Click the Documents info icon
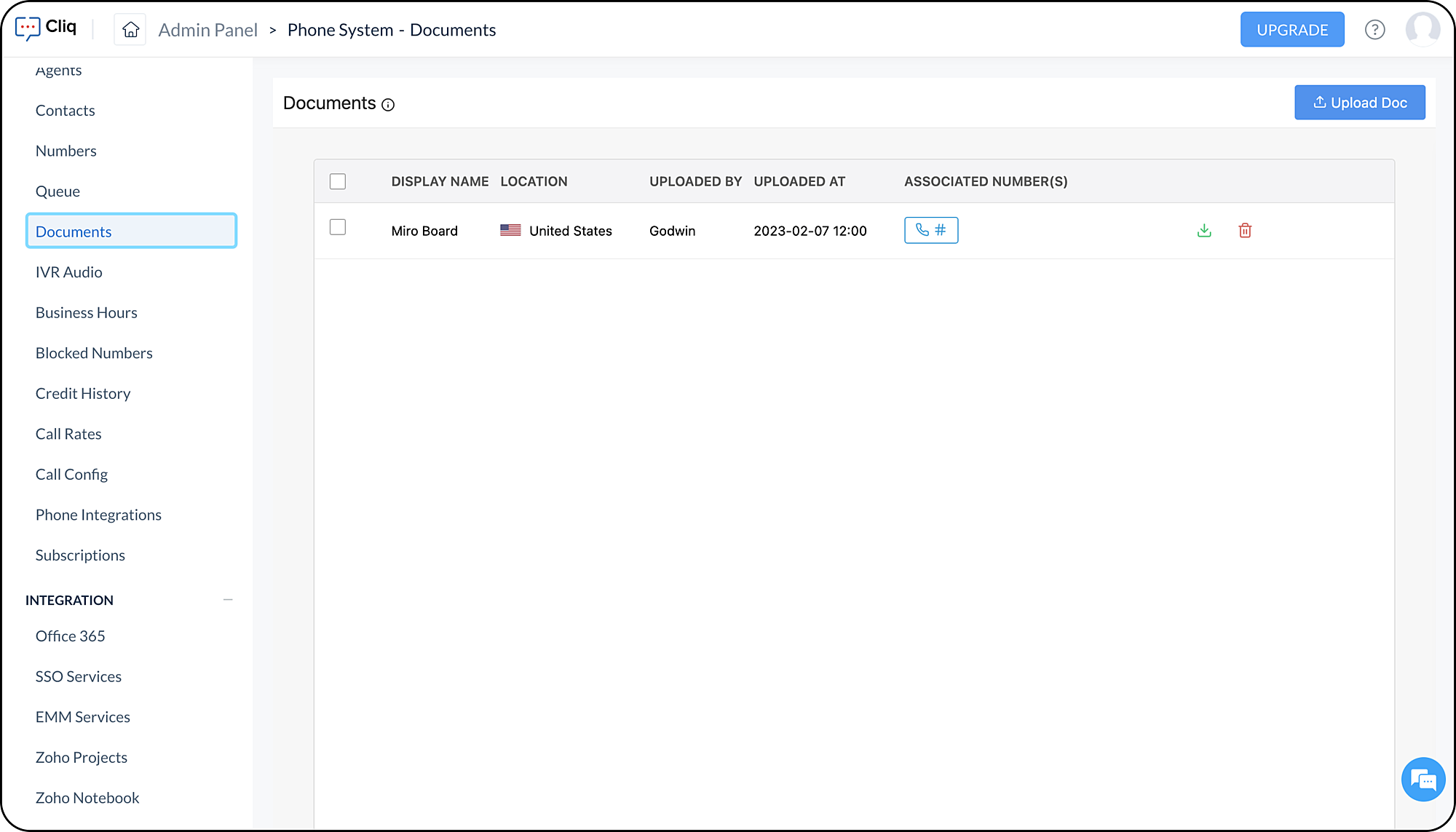Screen dimensions: 1456x832 click(388, 105)
